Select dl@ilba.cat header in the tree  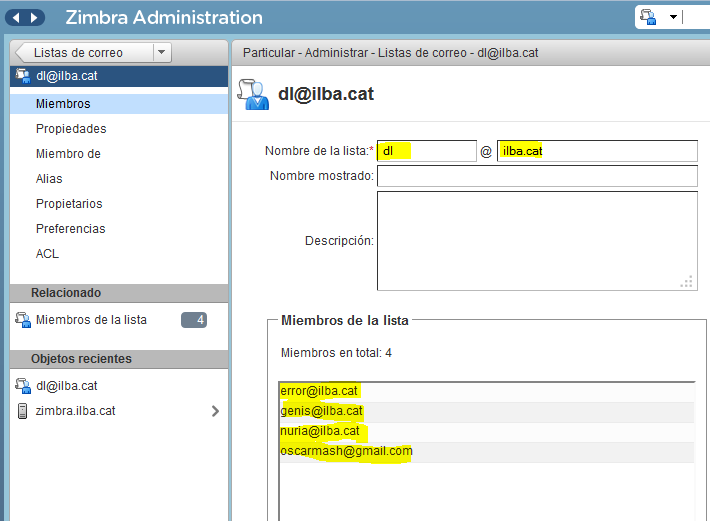tap(119, 76)
